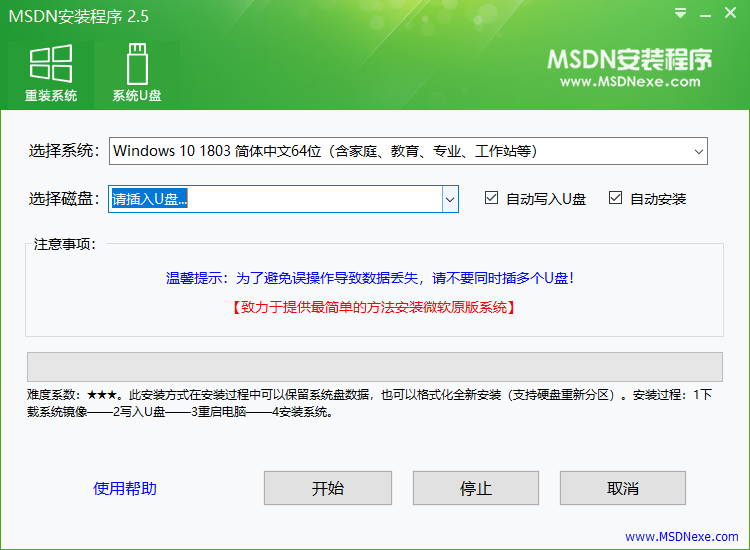Click the 开始 button
Image resolution: width=750 pixels, height=550 pixels.
[x=328, y=488]
